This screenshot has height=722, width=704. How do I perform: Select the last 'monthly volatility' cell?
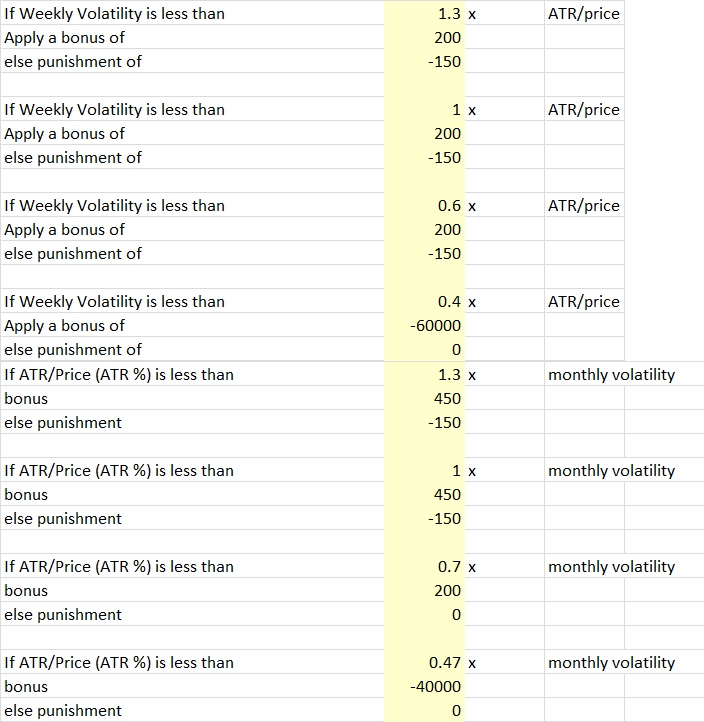pyautogui.click(x=611, y=662)
